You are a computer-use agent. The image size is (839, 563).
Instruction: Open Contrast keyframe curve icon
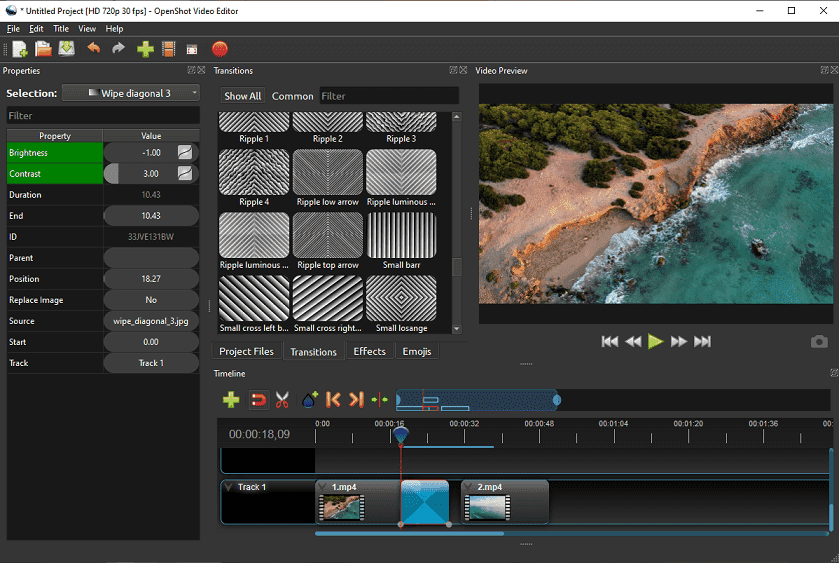185,173
